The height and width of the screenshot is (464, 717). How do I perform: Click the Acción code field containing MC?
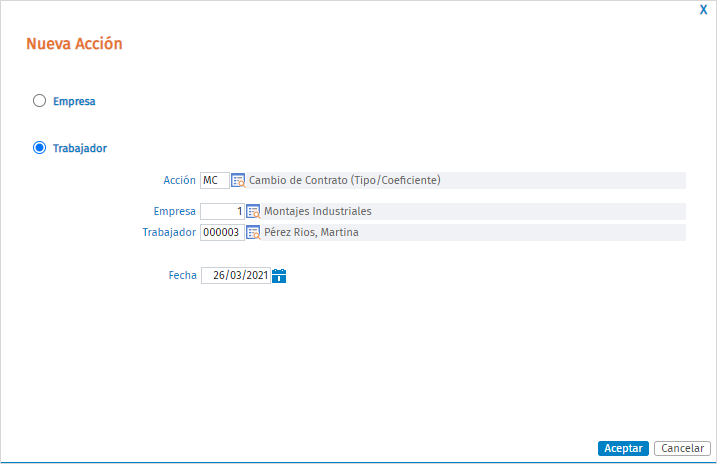point(214,181)
